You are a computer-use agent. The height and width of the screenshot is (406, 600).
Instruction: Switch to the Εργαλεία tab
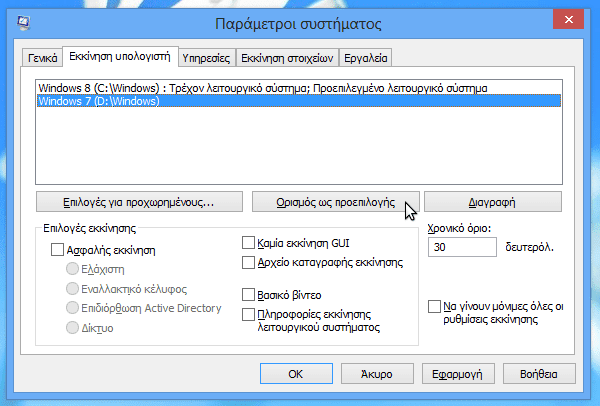click(x=366, y=58)
